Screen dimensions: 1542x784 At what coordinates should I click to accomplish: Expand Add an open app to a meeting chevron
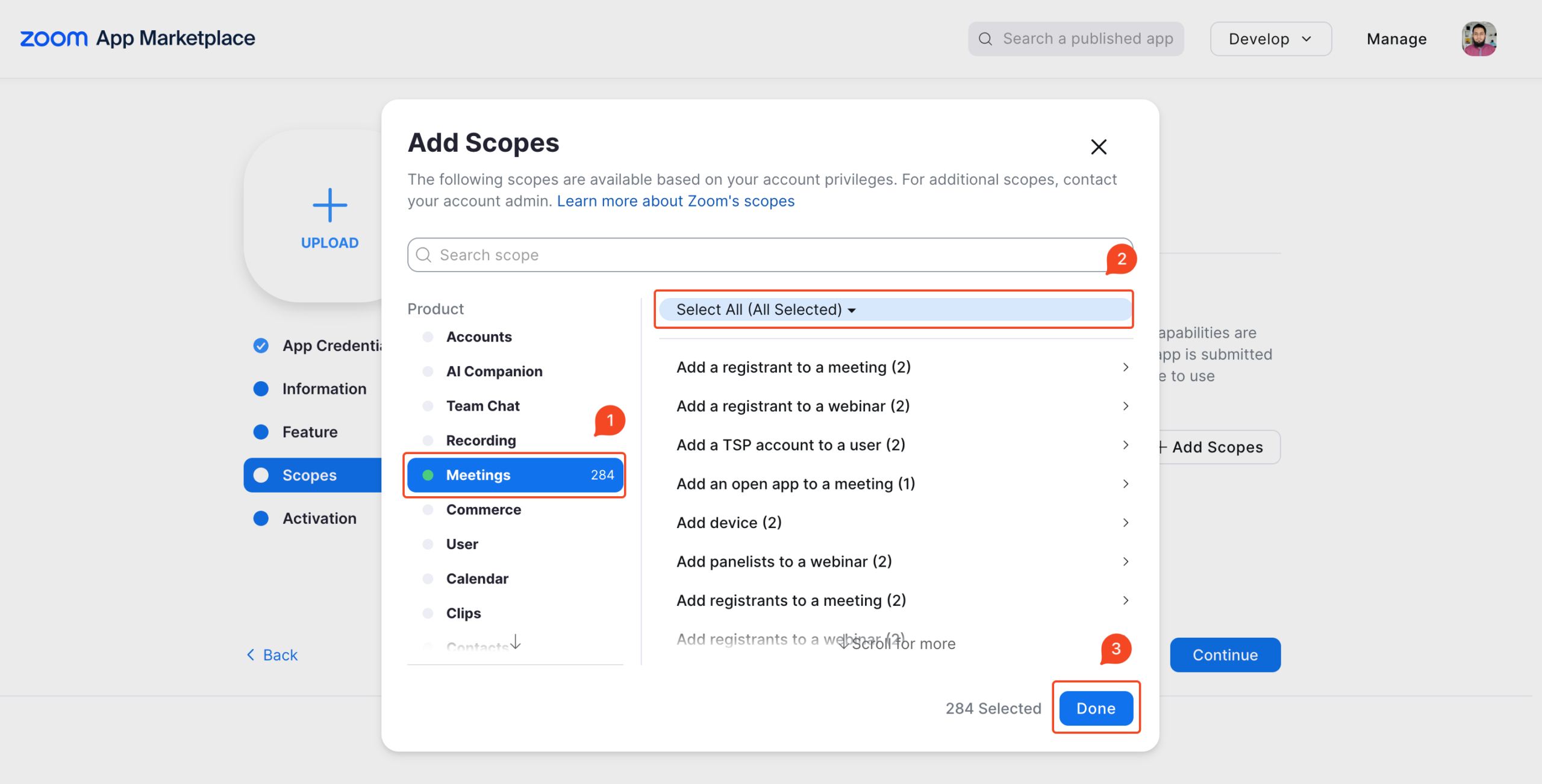[1125, 484]
